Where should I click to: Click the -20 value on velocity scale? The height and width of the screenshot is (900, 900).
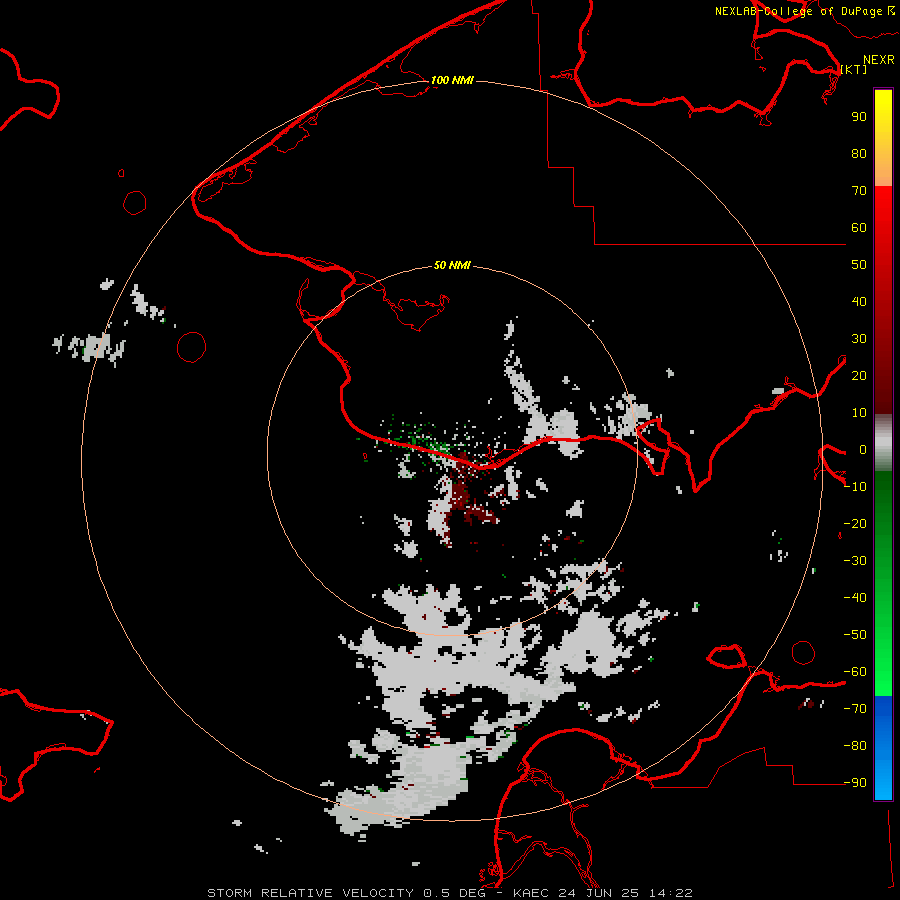(855, 524)
